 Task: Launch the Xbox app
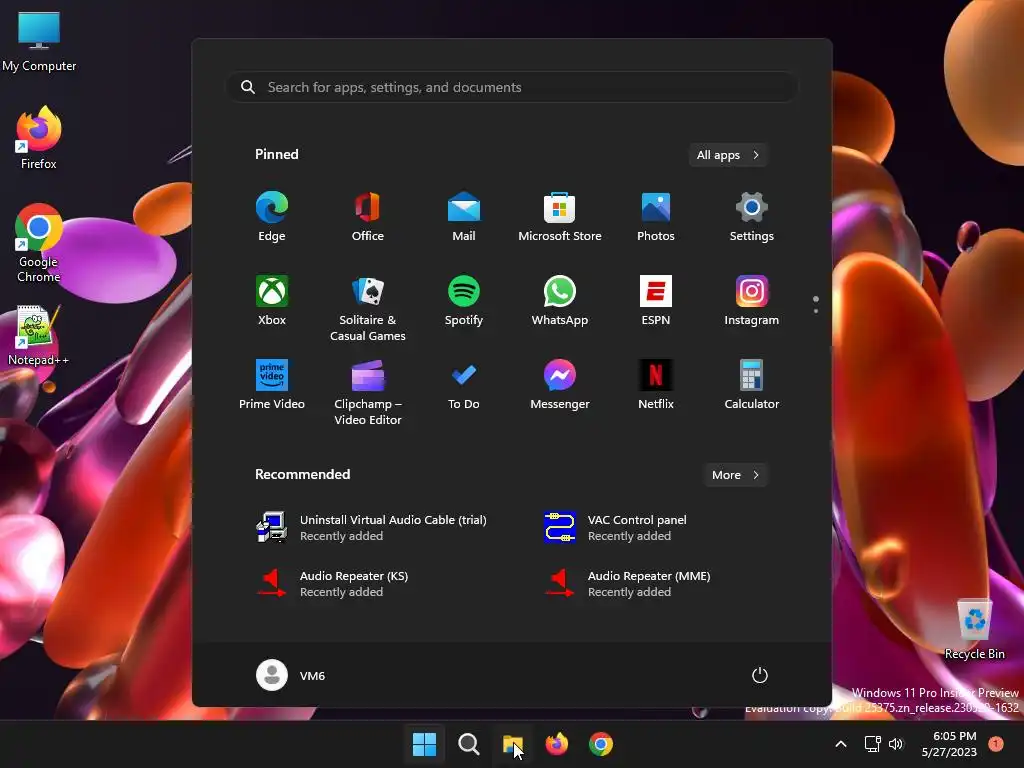(x=272, y=301)
